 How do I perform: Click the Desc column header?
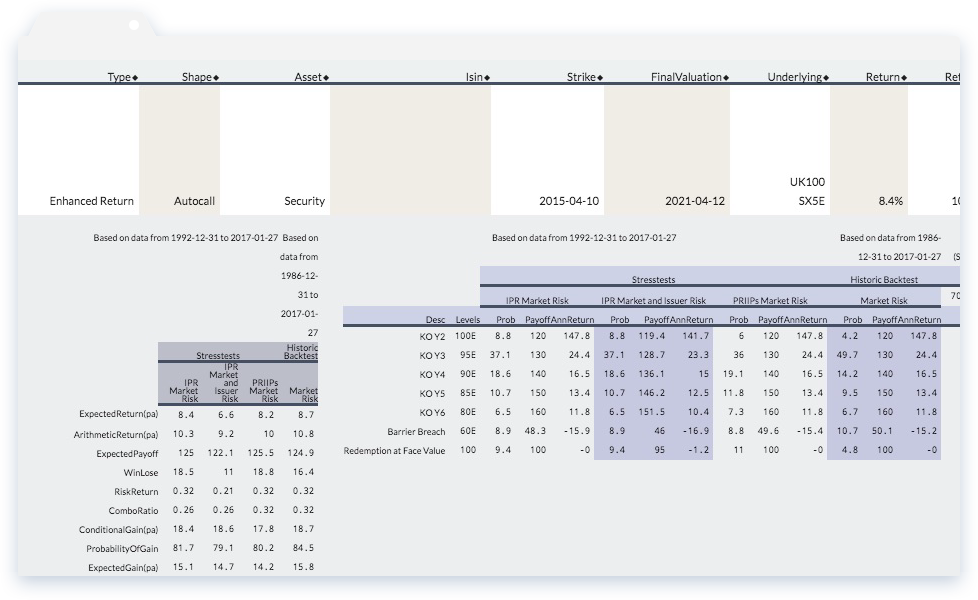coord(435,319)
